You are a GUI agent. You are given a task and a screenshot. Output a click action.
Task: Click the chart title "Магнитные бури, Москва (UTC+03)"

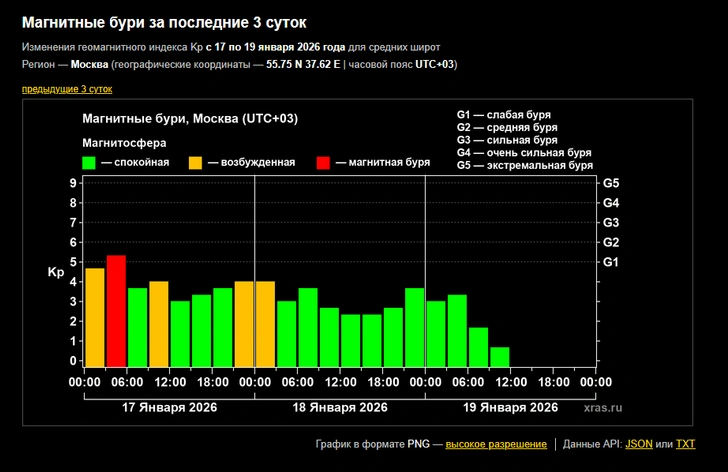coord(190,119)
